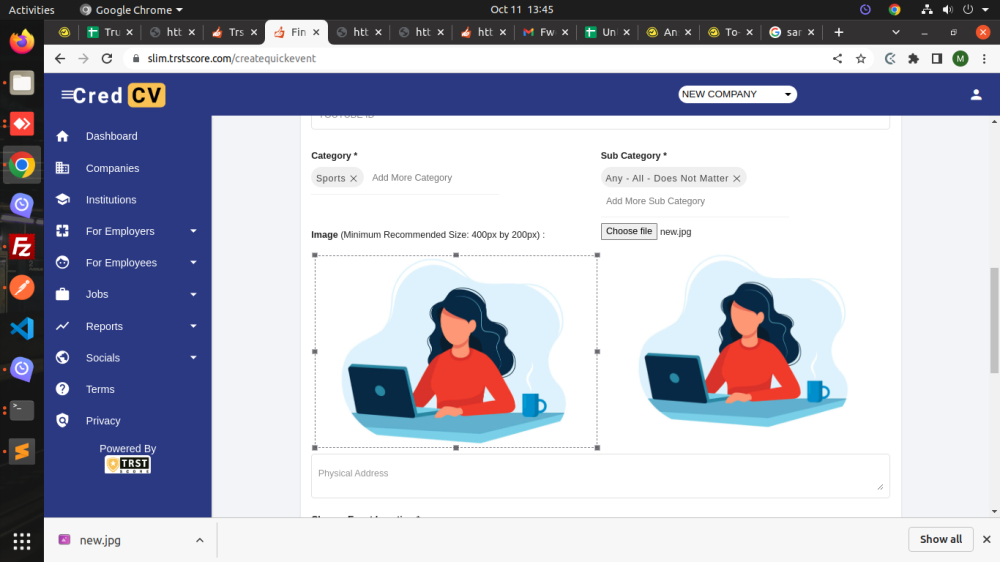The image size is (1000, 562).
Task: Open the NEW COMPANY dropdown
Action: tap(737, 94)
